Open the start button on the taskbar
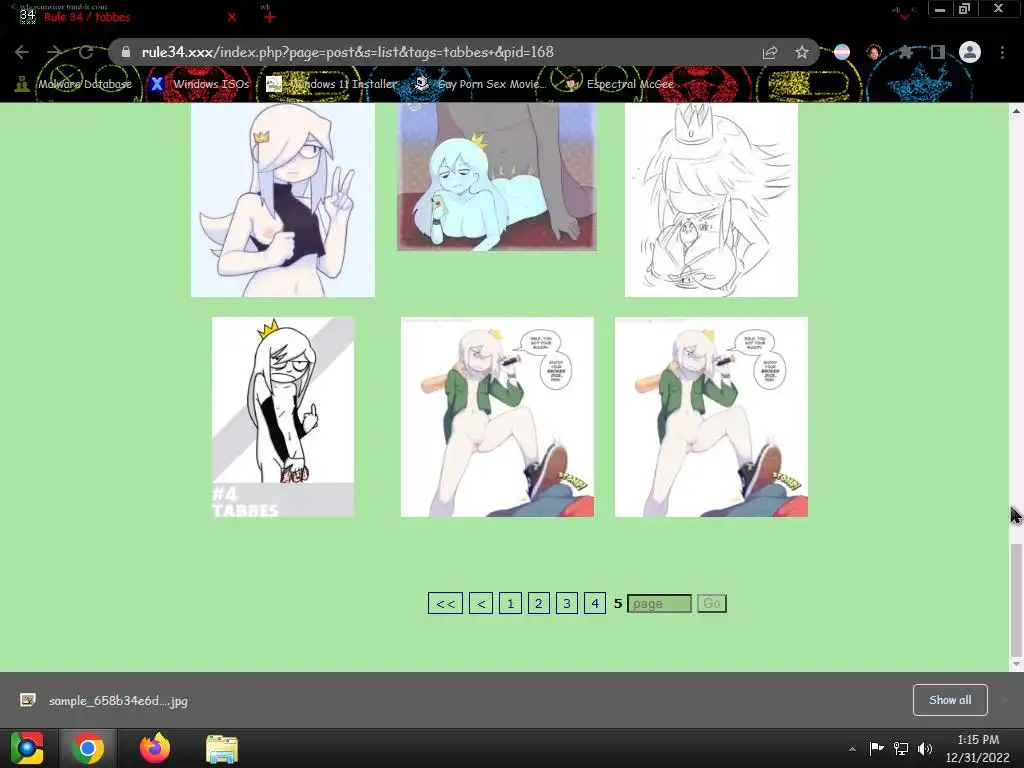This screenshot has width=1024, height=768. tap(27, 748)
